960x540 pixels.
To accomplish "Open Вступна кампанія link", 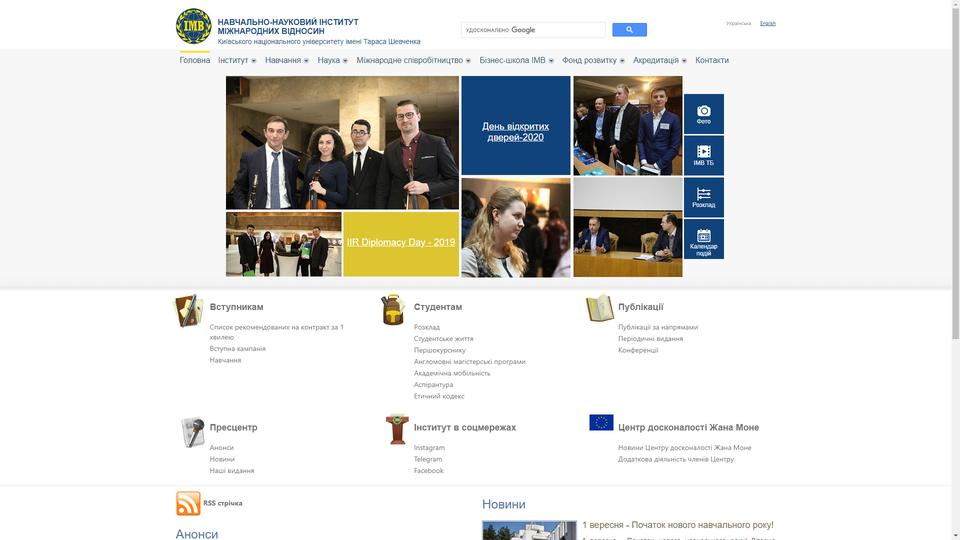I will [238, 348].
